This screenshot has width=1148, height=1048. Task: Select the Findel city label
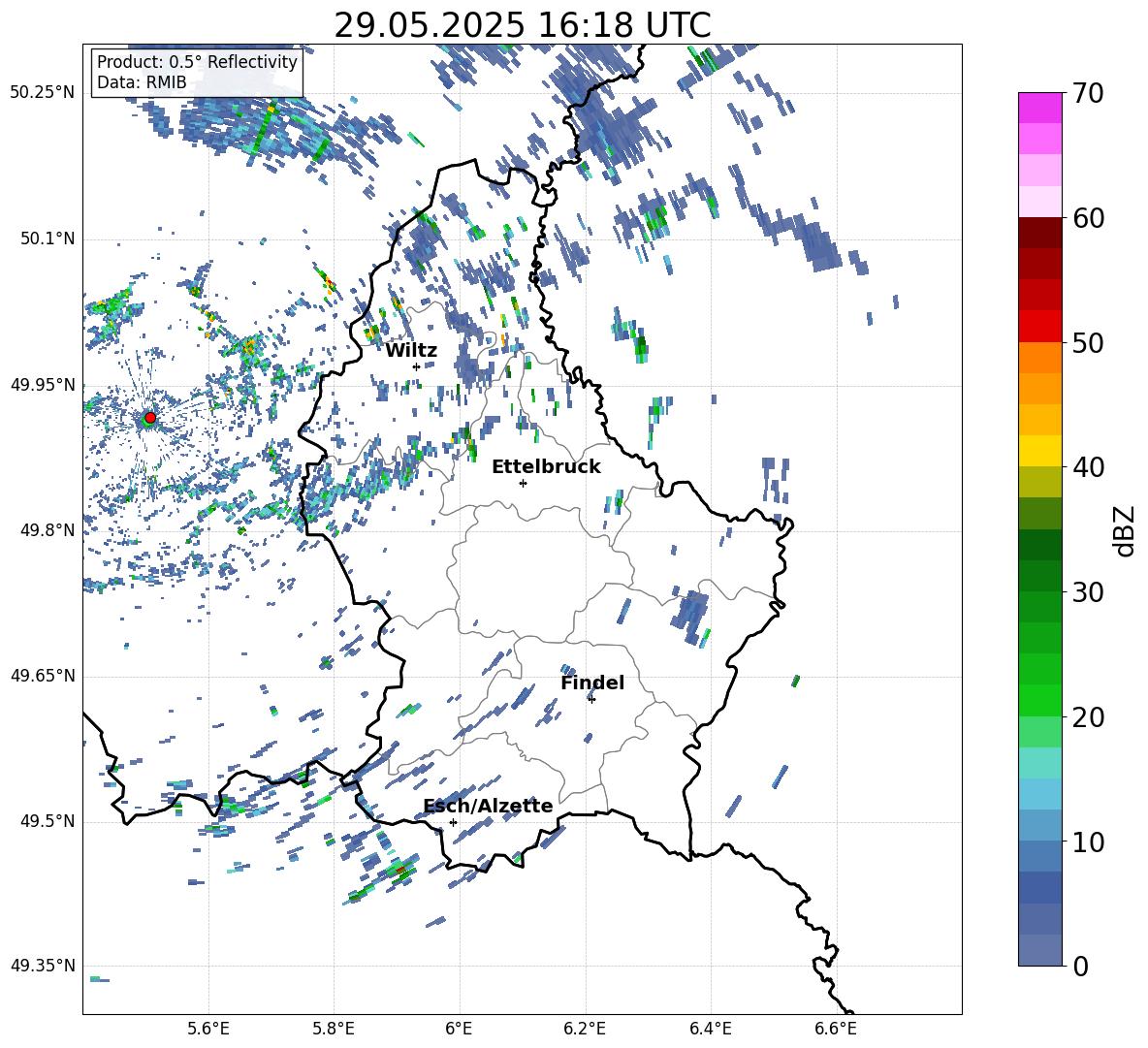tap(592, 683)
